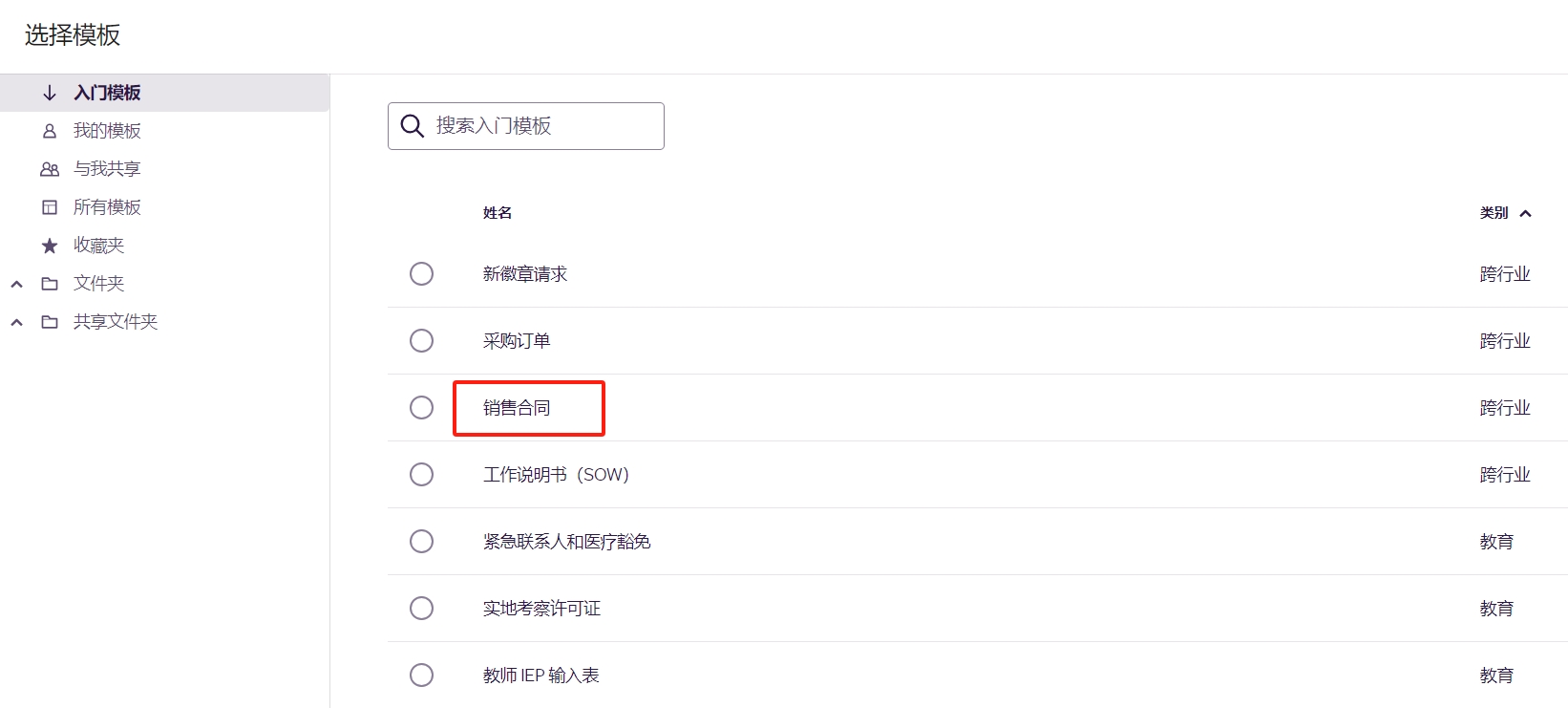Click the folder icon next to 文件夹
The image size is (1568, 708).
pyautogui.click(x=50, y=284)
